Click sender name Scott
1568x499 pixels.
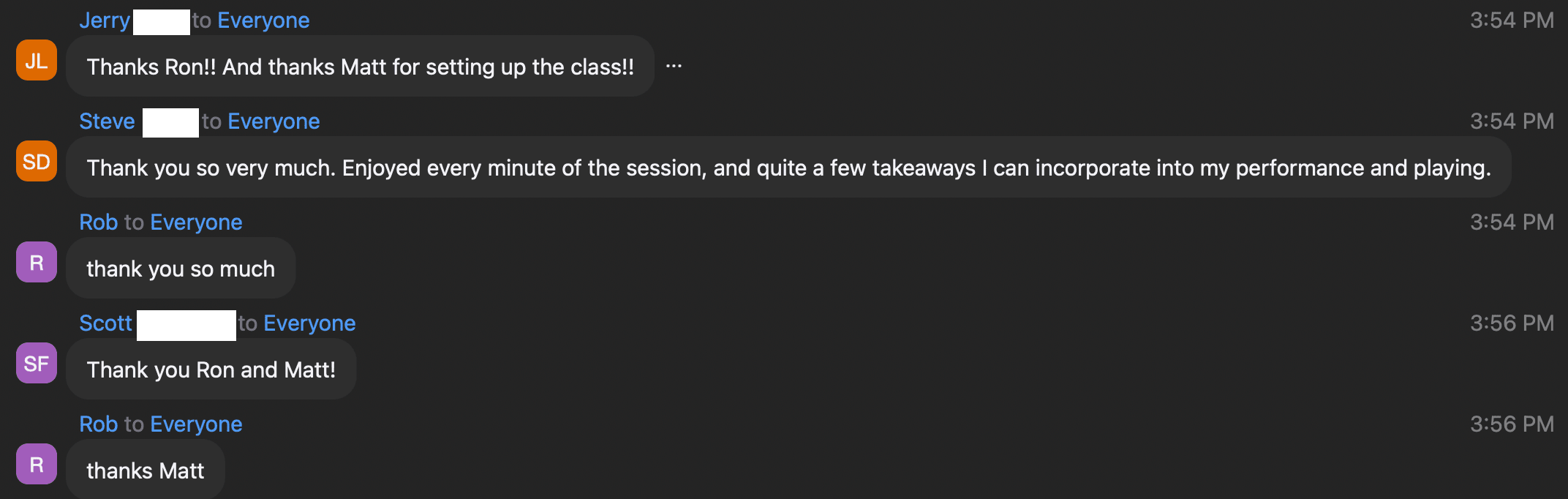click(x=105, y=323)
